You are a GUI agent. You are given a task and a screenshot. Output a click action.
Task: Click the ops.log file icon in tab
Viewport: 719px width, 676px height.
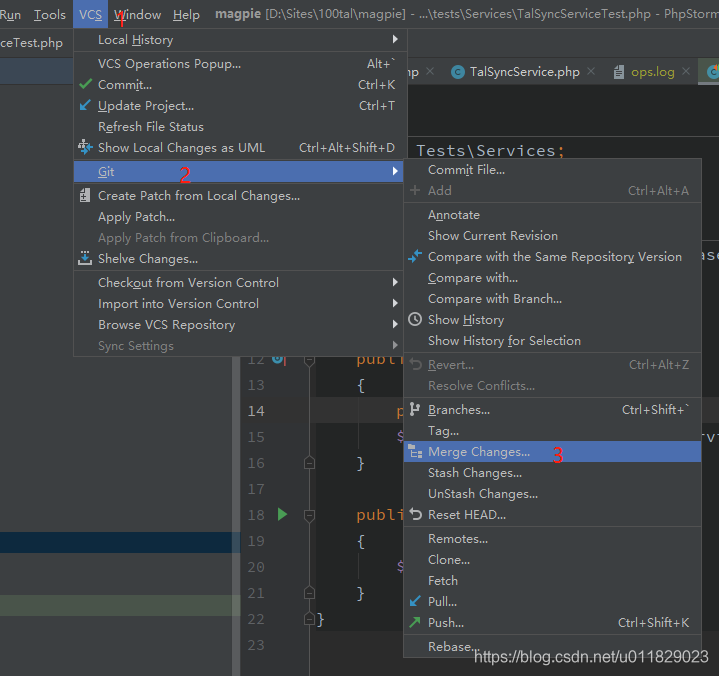(x=619, y=72)
